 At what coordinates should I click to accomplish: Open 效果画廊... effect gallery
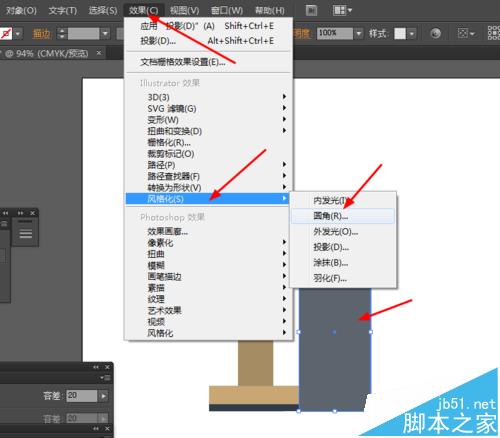(207, 231)
